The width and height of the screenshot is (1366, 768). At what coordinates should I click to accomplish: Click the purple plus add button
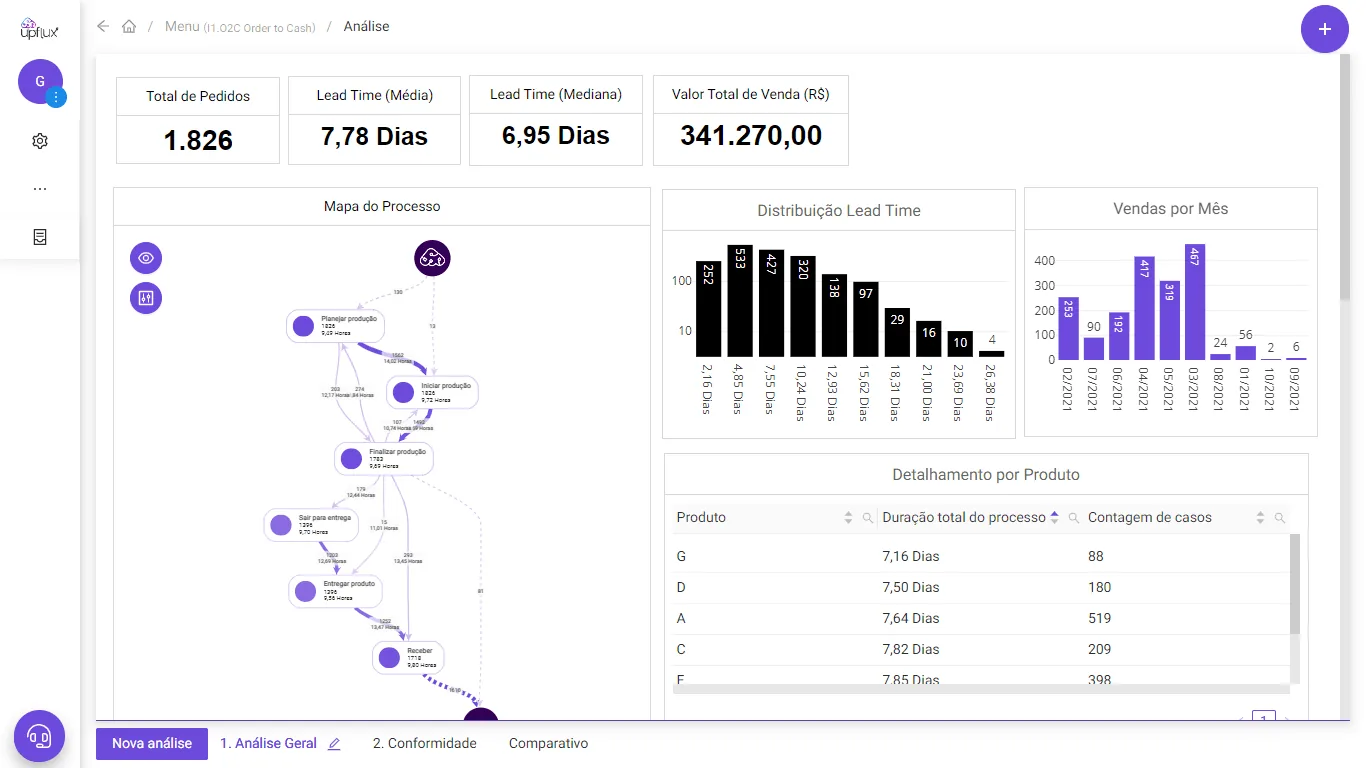coord(1325,29)
